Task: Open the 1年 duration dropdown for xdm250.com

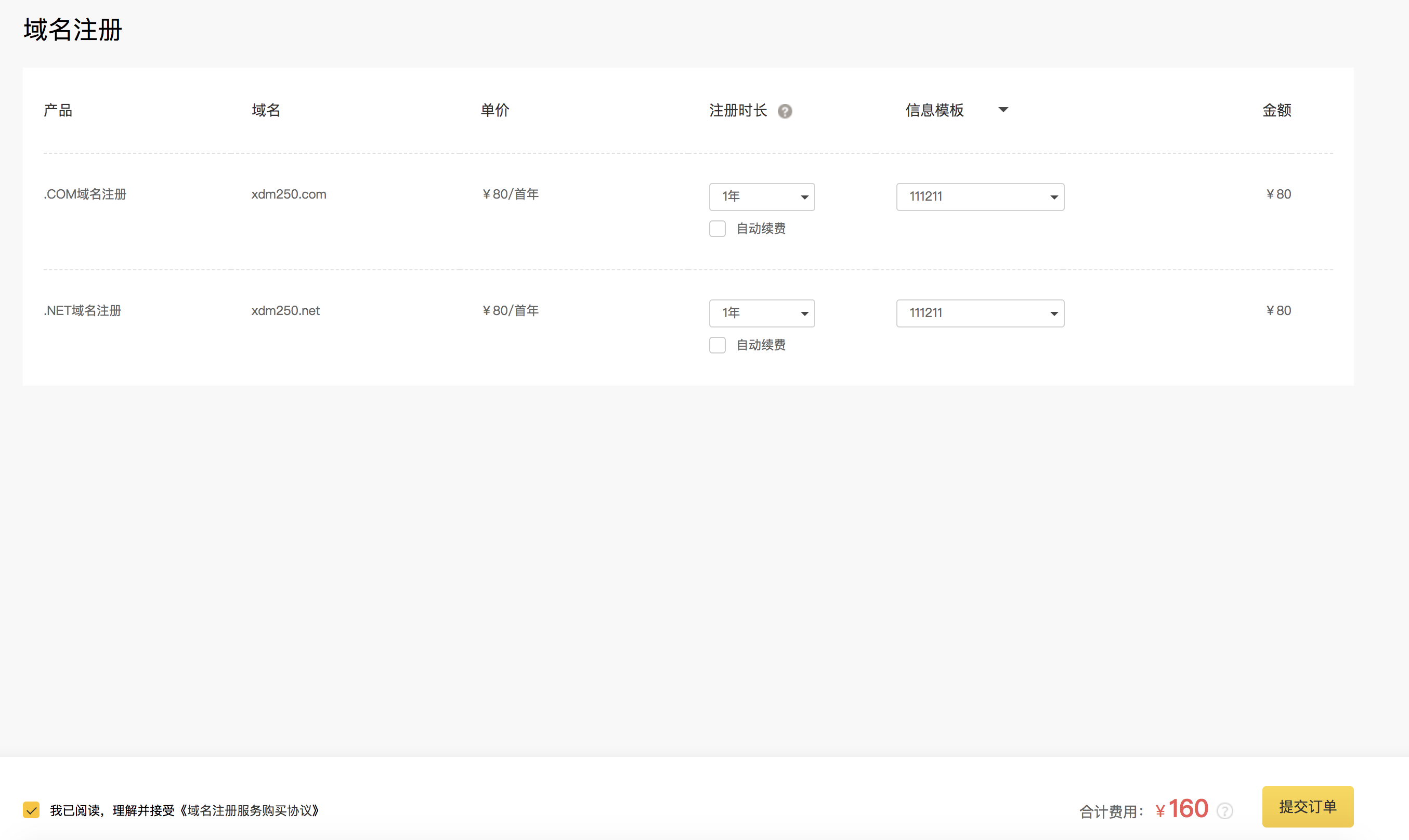Action: pyautogui.click(x=761, y=196)
